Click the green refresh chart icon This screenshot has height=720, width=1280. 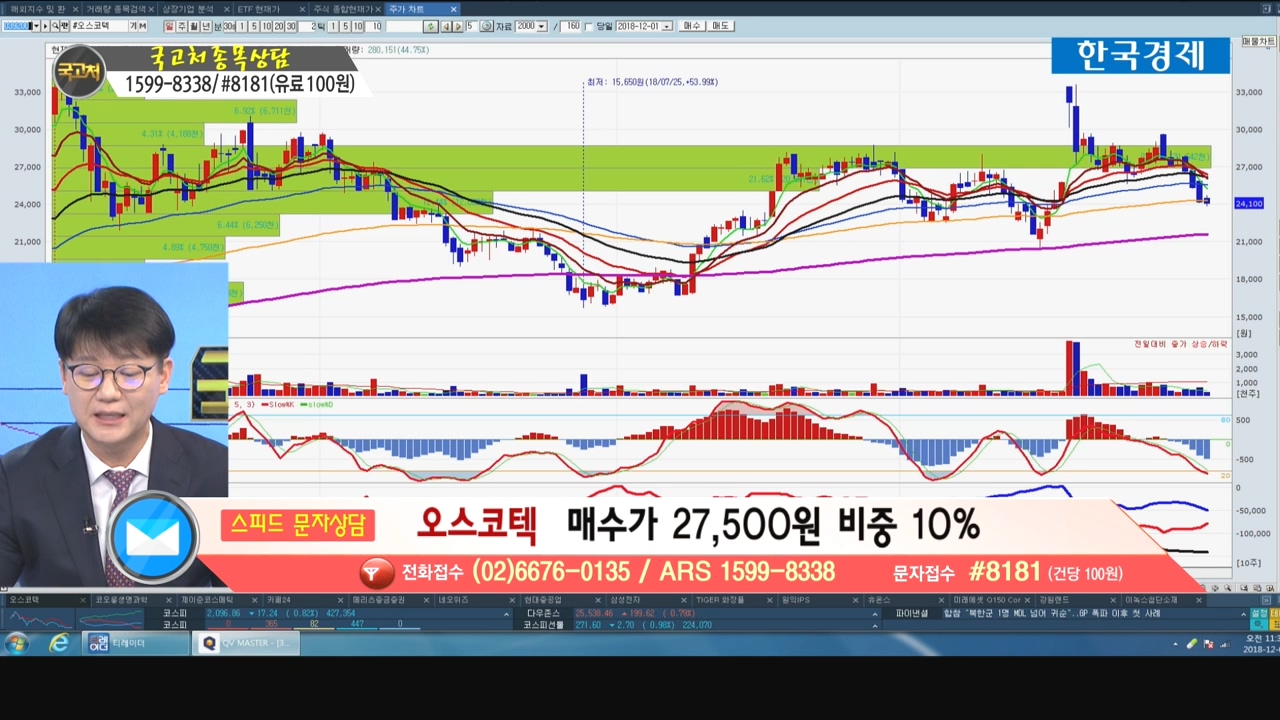coord(431,26)
